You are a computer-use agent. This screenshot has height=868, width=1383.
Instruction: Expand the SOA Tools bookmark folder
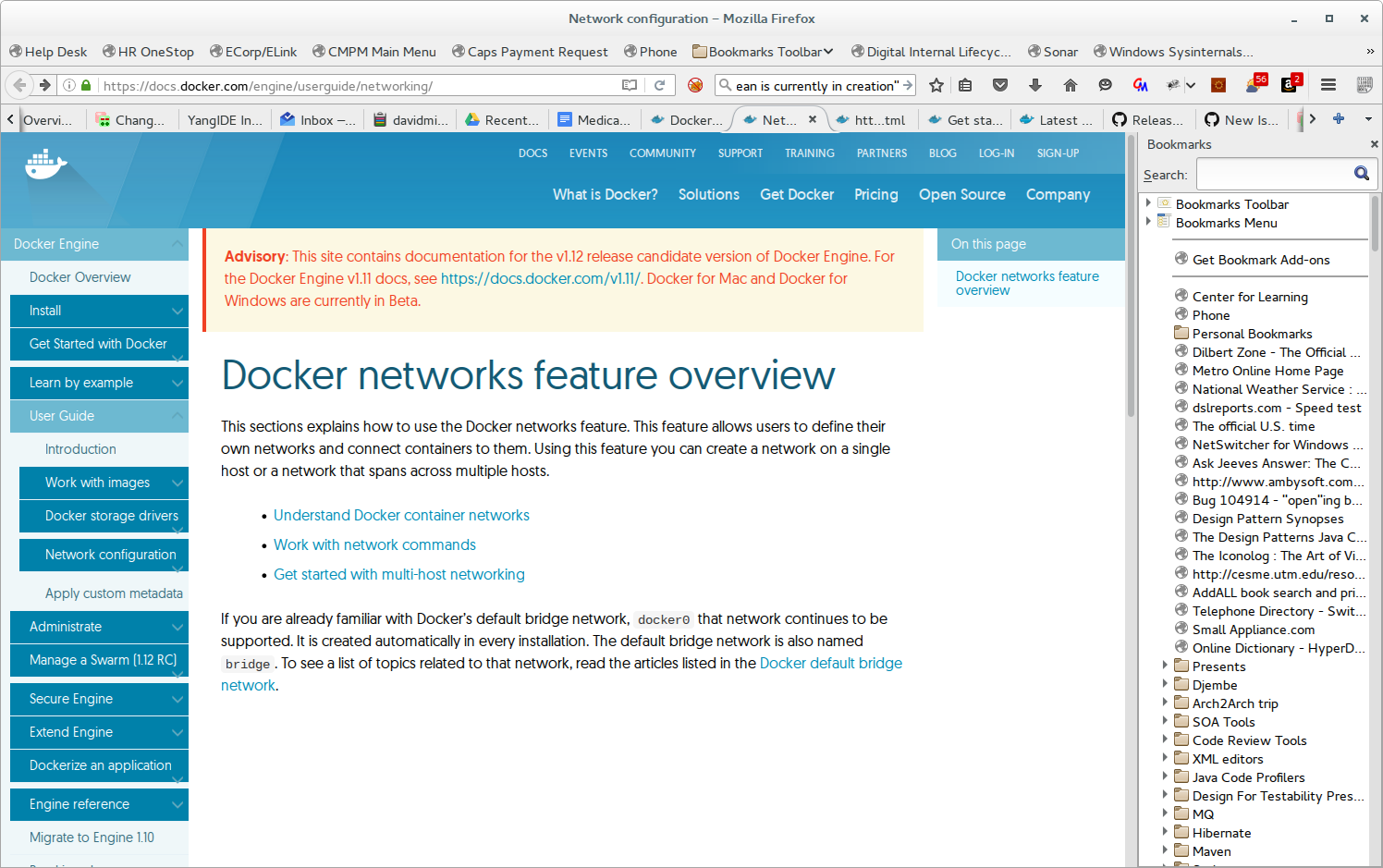point(1165,721)
